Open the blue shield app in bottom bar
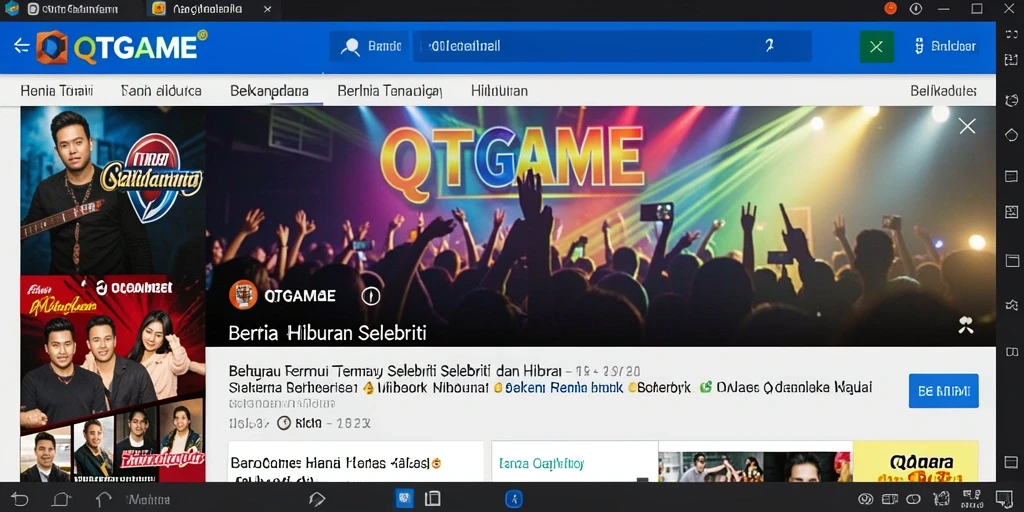The width and height of the screenshot is (1024, 512). click(x=404, y=499)
